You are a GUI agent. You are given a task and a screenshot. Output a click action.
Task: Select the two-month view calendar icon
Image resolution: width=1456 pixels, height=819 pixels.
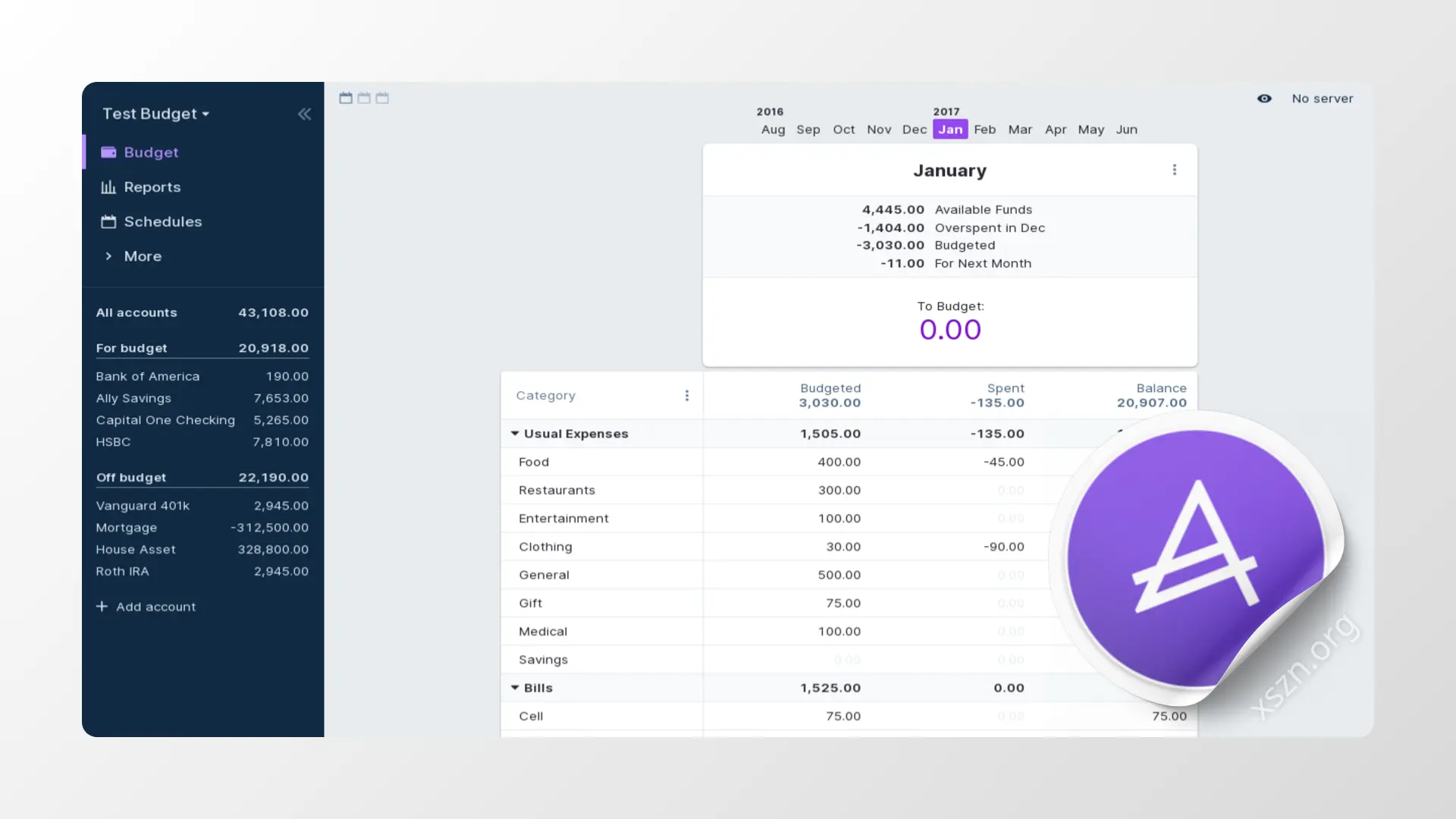(364, 98)
